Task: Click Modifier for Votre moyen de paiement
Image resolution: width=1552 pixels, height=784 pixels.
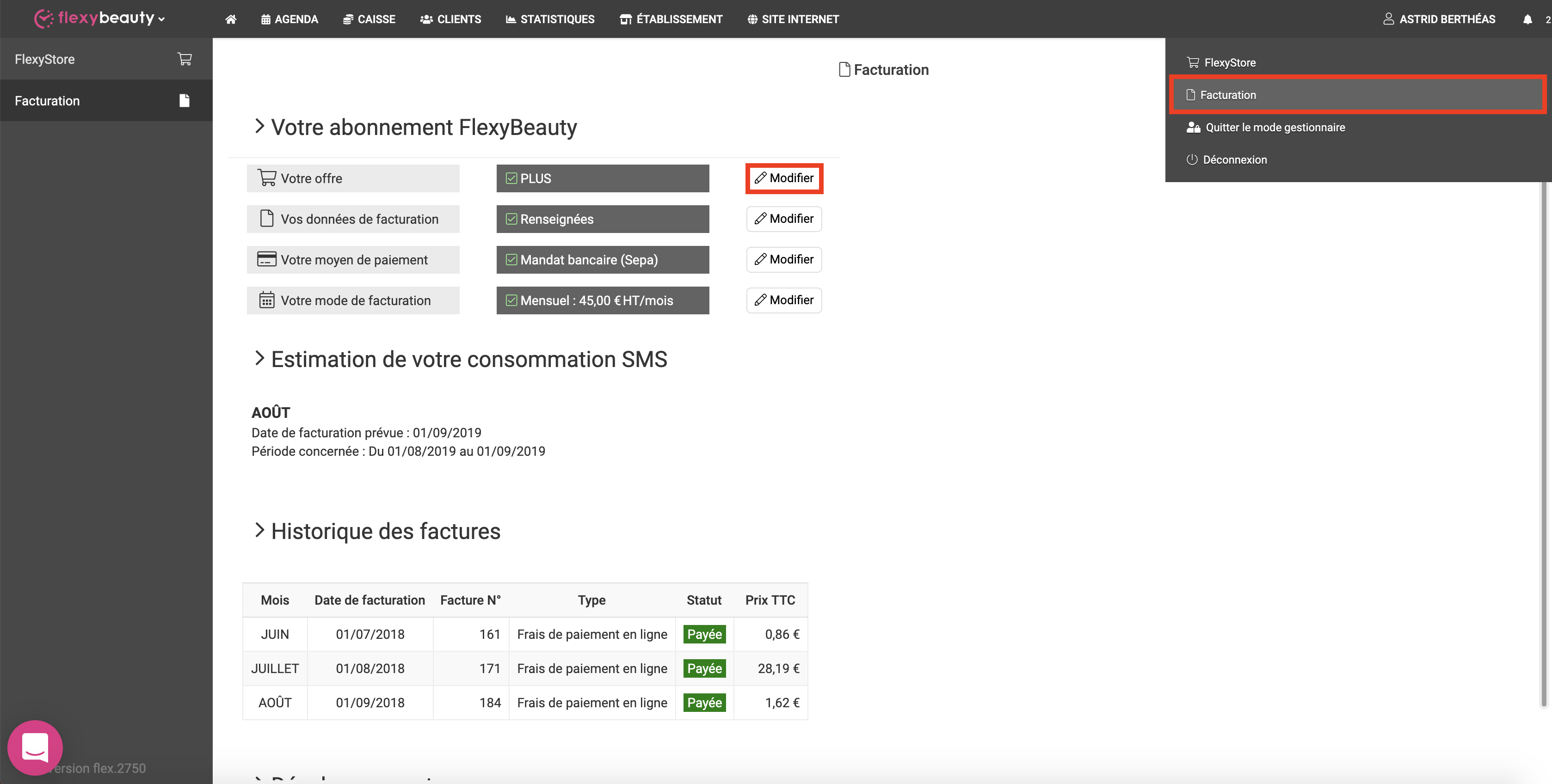Action: point(784,259)
